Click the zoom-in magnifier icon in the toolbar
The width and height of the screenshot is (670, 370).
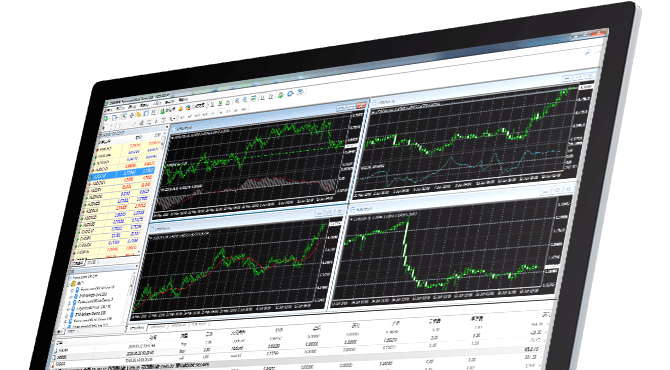click(x=237, y=100)
